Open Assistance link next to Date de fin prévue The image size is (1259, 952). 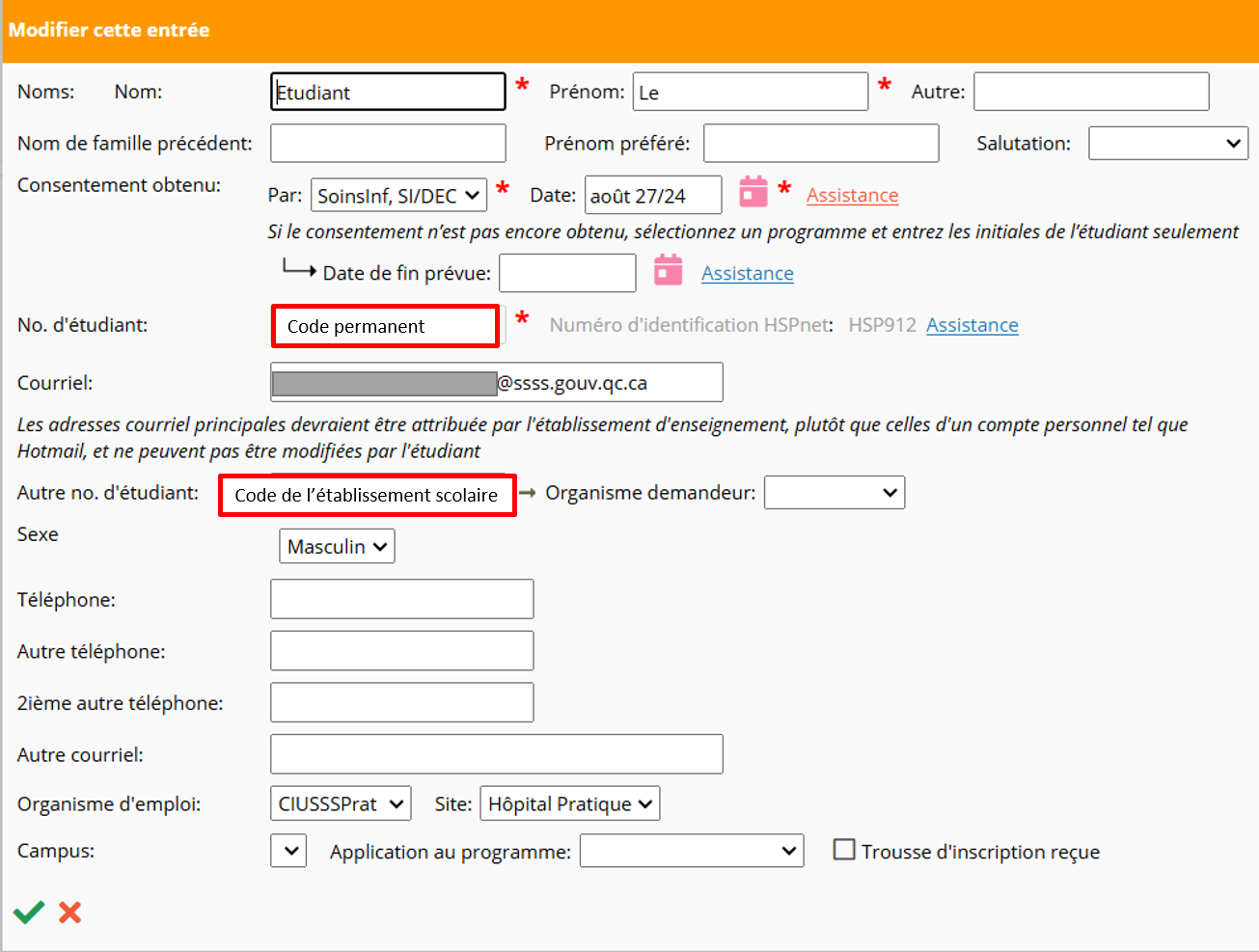tap(748, 273)
